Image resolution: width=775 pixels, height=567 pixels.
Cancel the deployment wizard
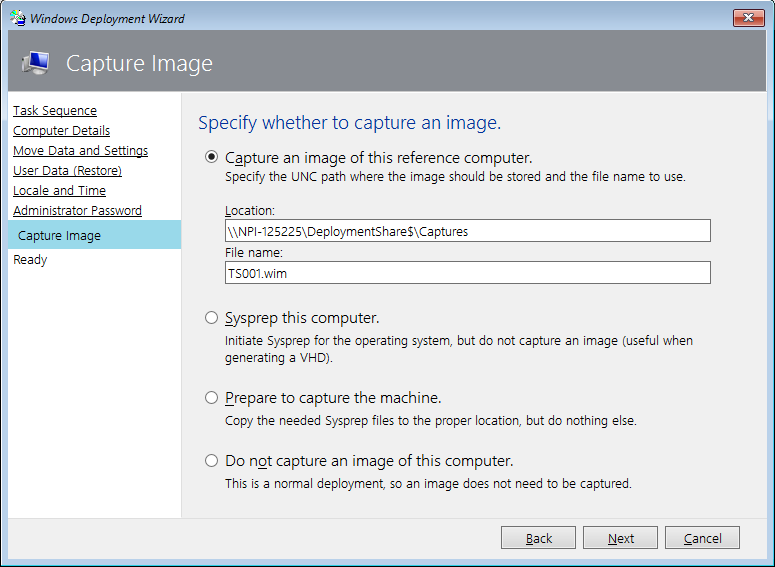pos(702,538)
